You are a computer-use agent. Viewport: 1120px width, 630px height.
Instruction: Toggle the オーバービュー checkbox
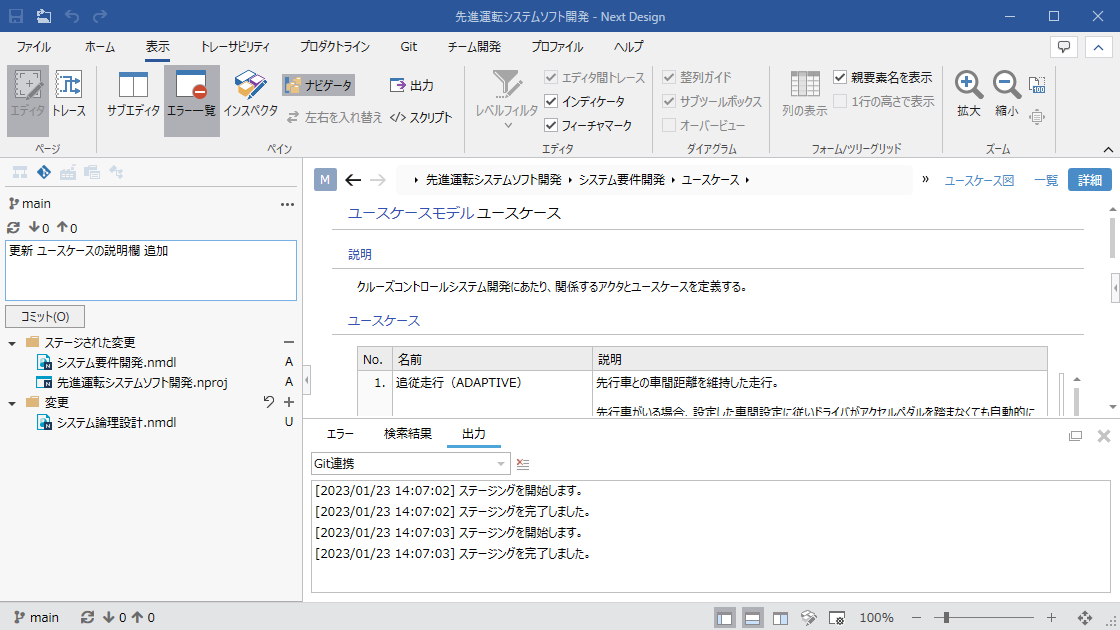point(669,125)
